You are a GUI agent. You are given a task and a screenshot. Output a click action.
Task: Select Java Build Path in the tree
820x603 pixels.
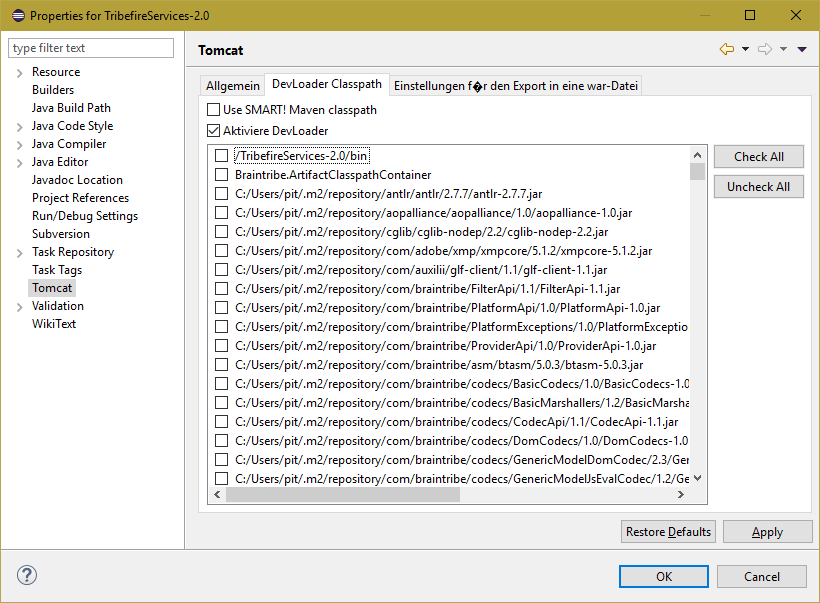tap(71, 108)
